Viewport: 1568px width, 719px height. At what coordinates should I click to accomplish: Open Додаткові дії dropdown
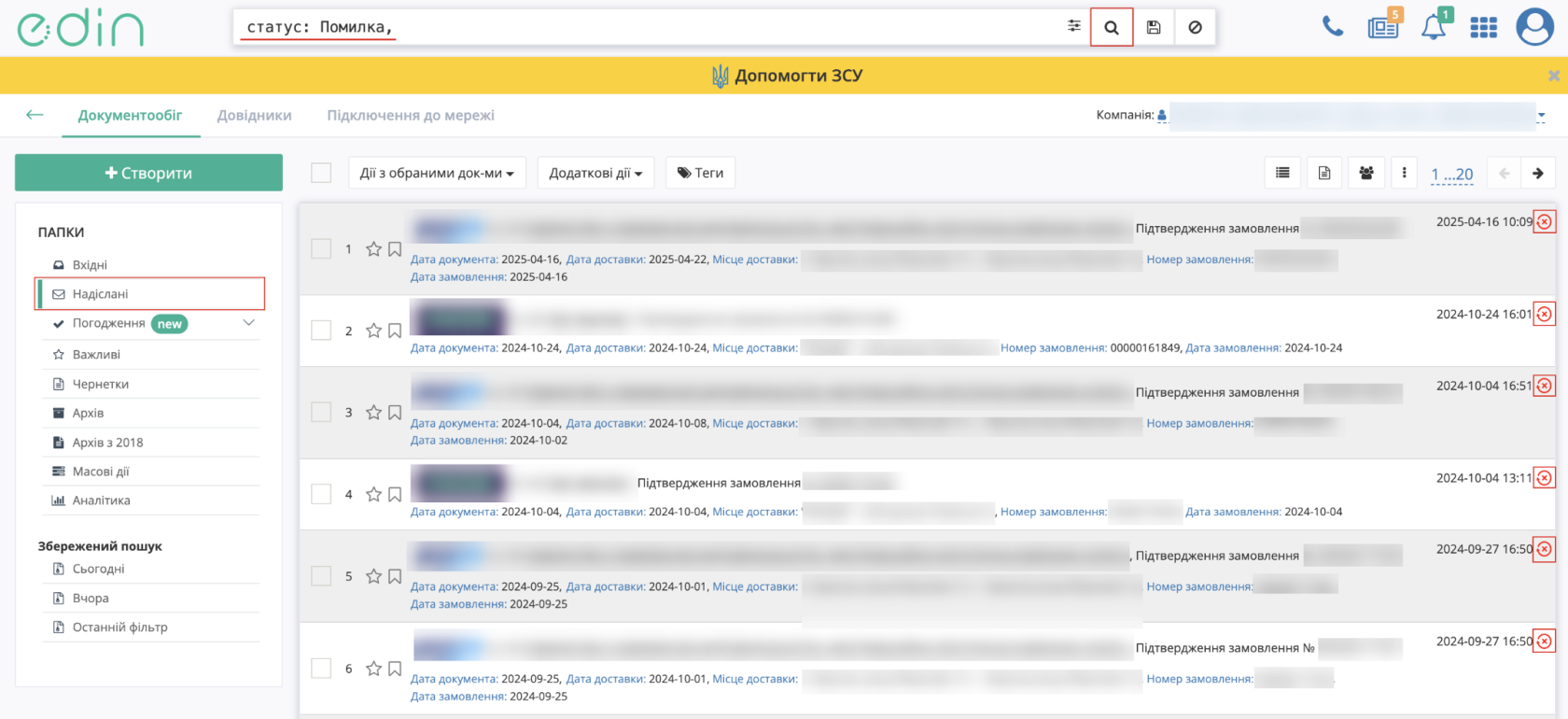[x=595, y=173]
